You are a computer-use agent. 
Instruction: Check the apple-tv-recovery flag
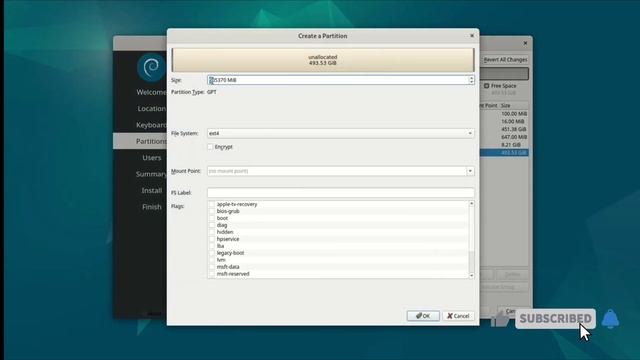click(x=211, y=204)
